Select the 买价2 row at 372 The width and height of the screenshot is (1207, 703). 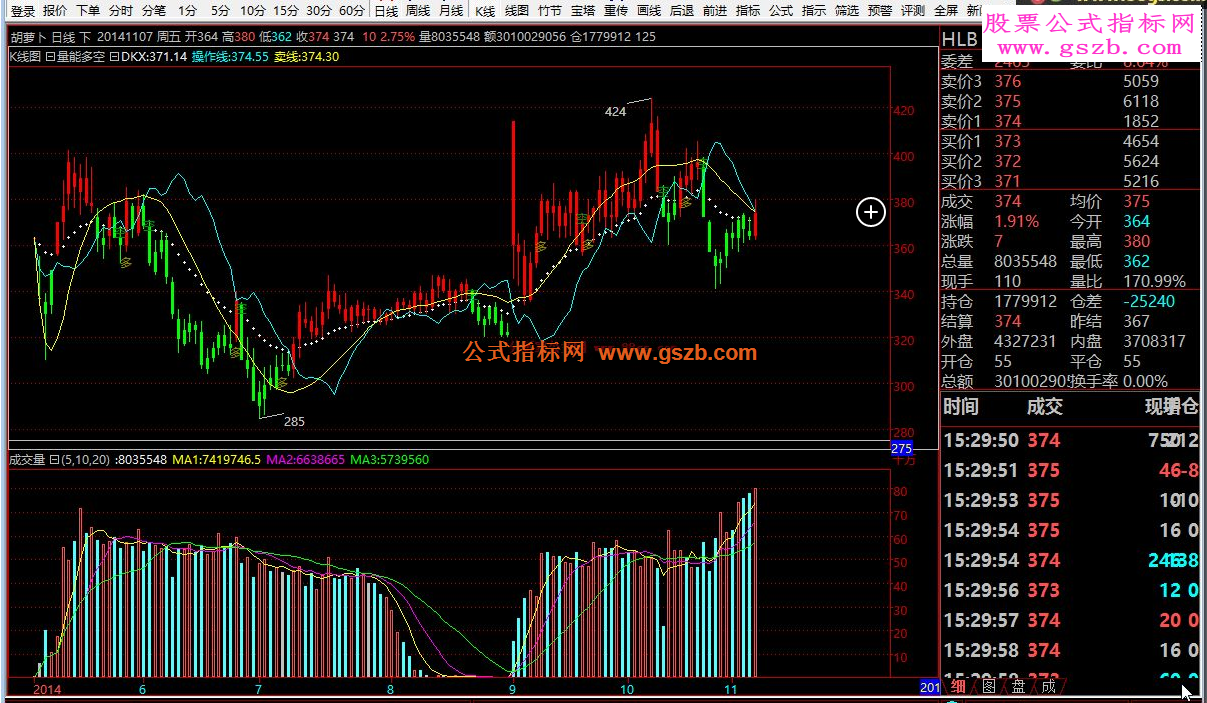pos(1069,161)
